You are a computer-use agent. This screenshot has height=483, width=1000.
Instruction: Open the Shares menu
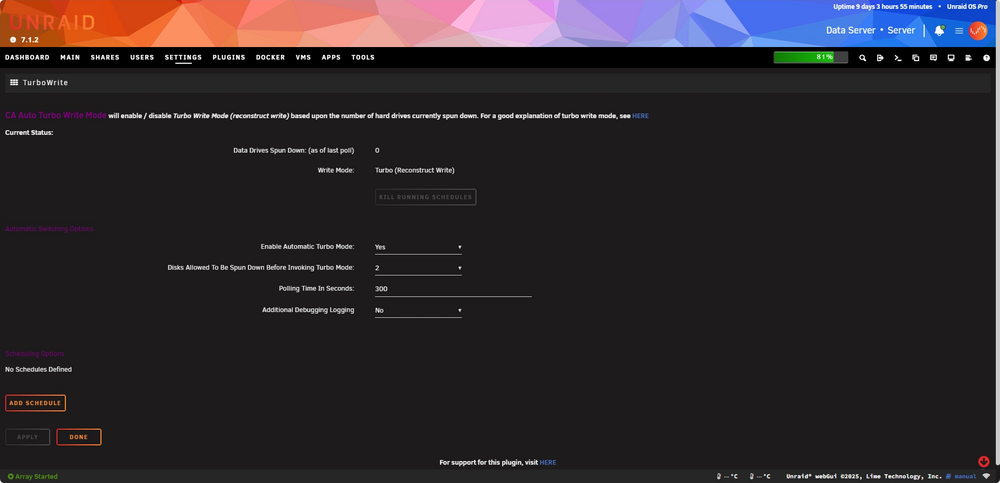coord(105,57)
